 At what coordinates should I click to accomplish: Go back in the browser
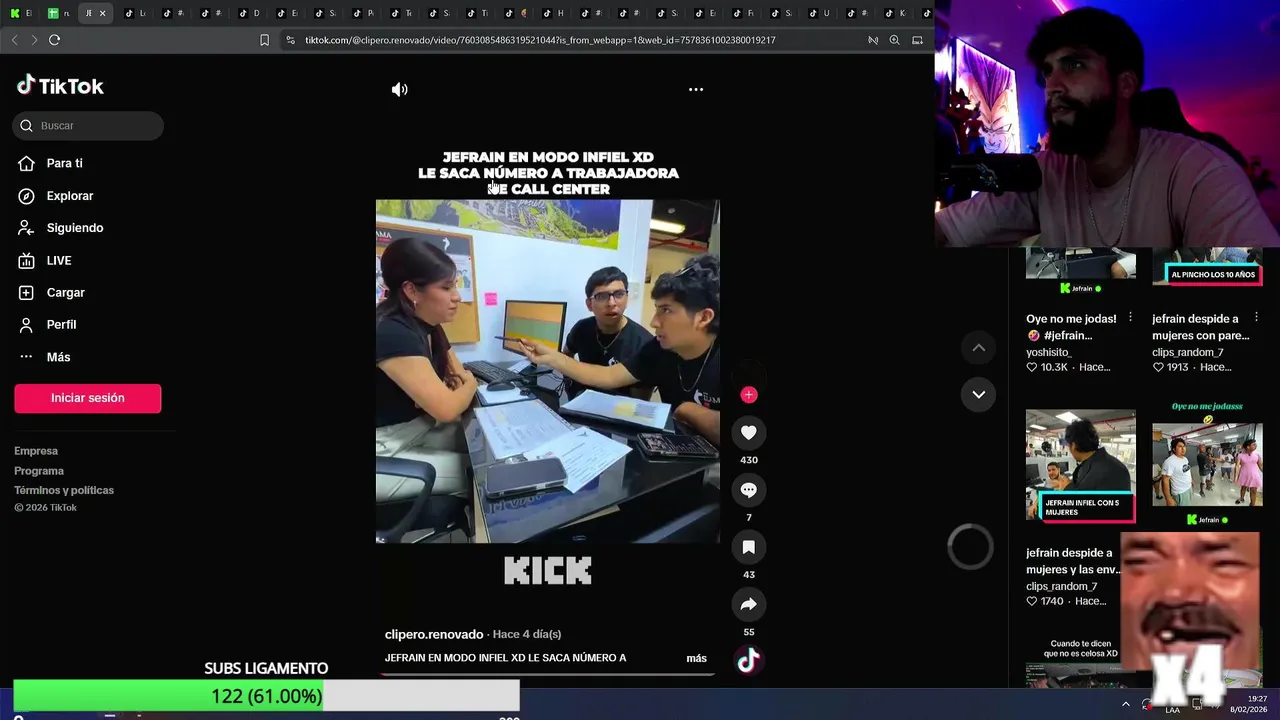click(x=14, y=40)
